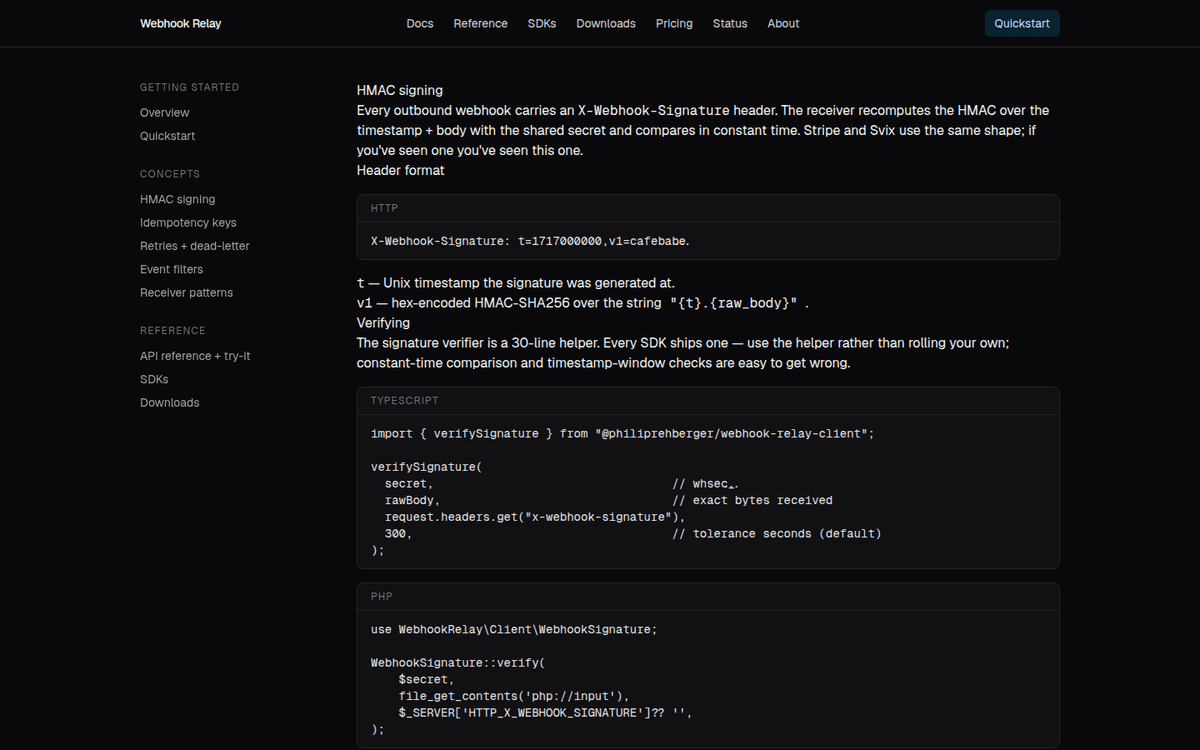Open Docs in top navigation
This screenshot has width=1200, height=750.
click(x=420, y=23)
